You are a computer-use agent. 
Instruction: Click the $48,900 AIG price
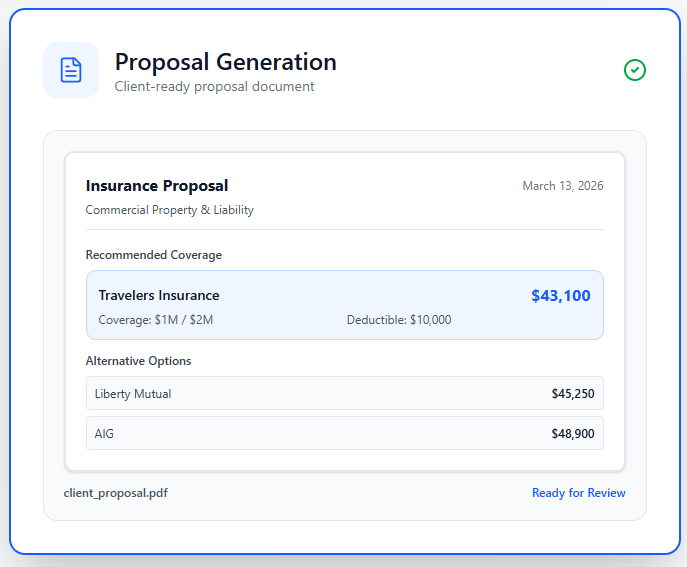pyautogui.click(x=572, y=434)
